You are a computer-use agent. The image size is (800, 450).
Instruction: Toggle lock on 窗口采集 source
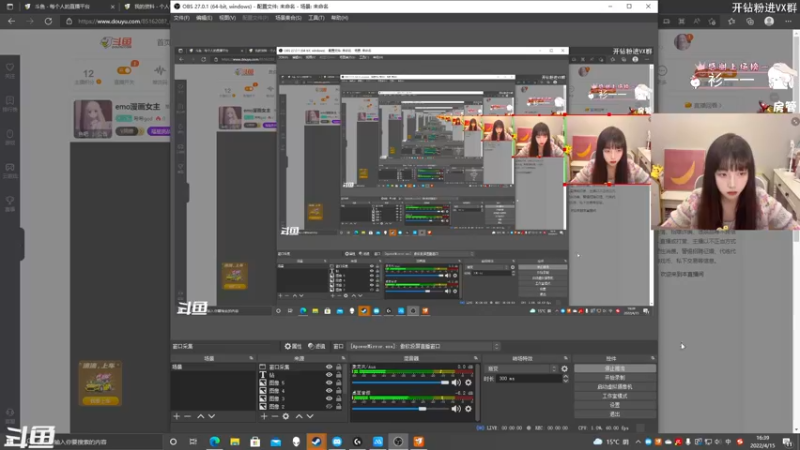[339, 367]
